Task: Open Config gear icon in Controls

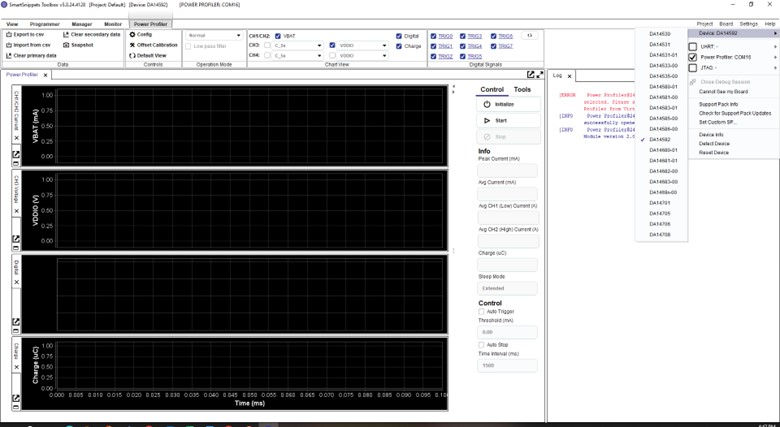Action: (x=132, y=34)
